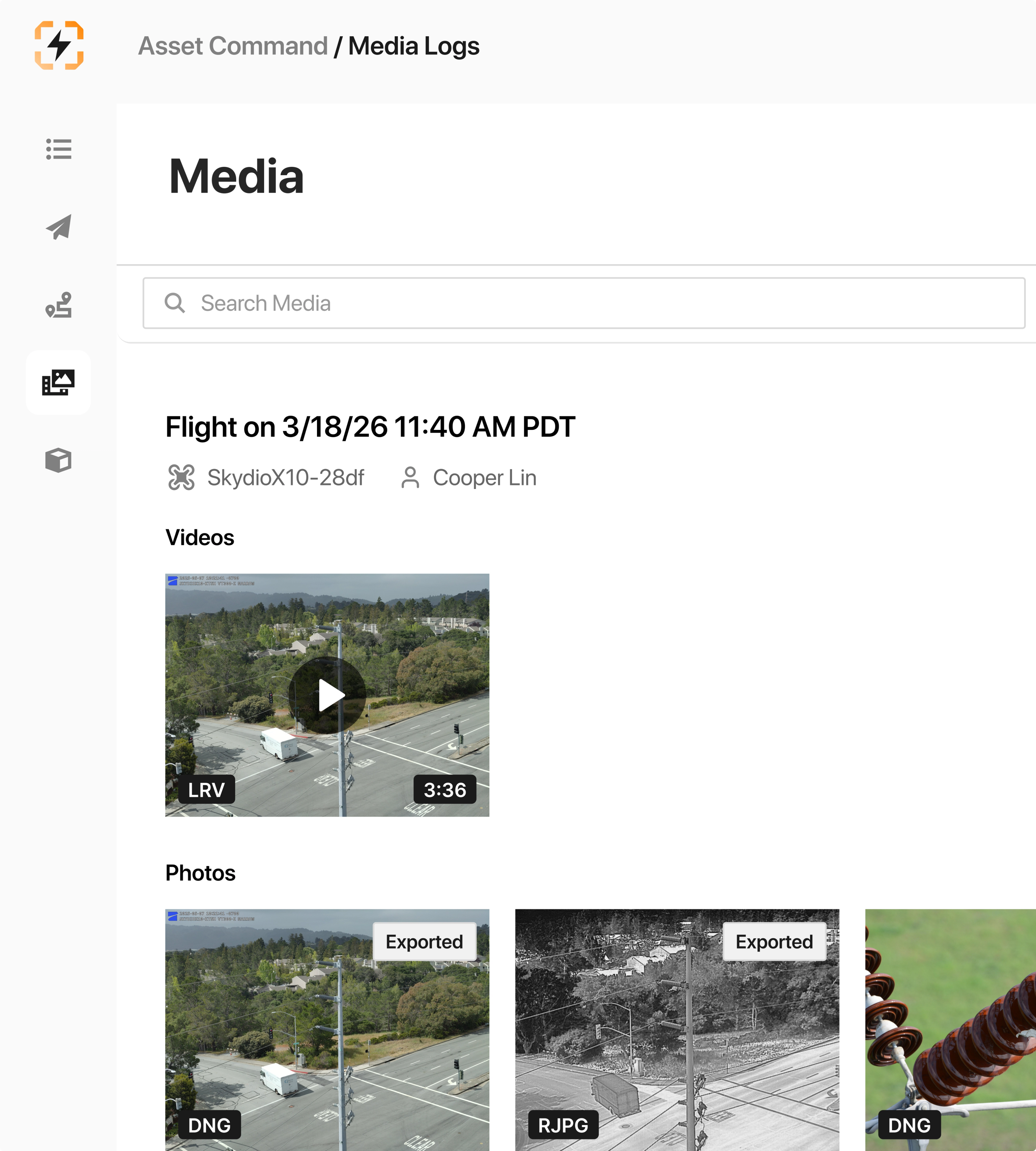
Task: Open the 3D cube models icon
Action: (58, 461)
